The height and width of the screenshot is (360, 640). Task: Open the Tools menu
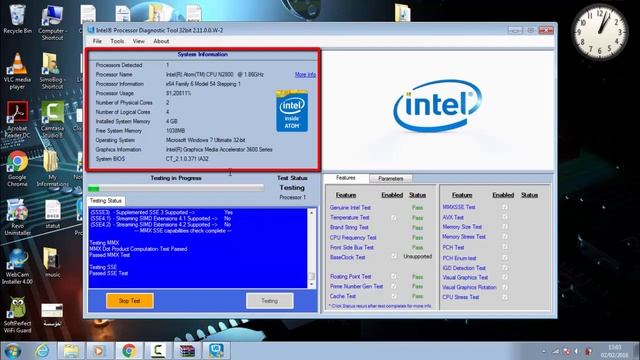click(x=117, y=41)
